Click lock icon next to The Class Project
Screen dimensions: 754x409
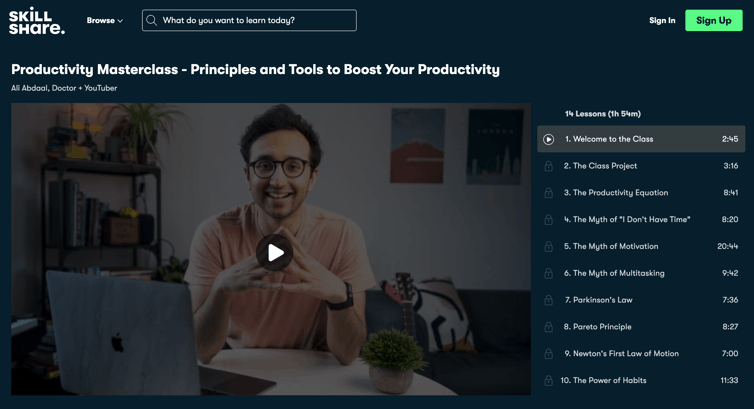548,166
